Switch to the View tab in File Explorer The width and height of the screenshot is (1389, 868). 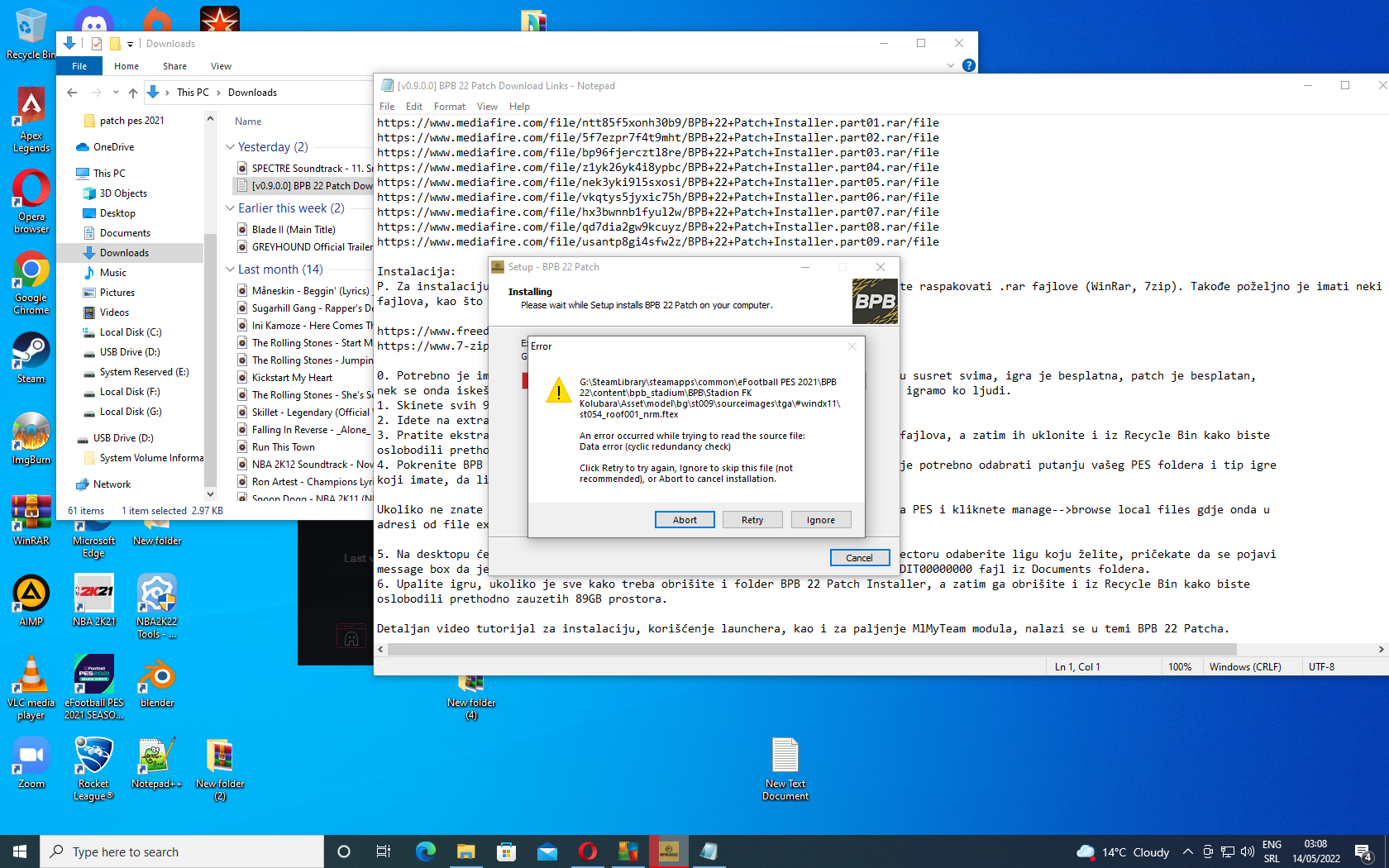tap(221, 66)
